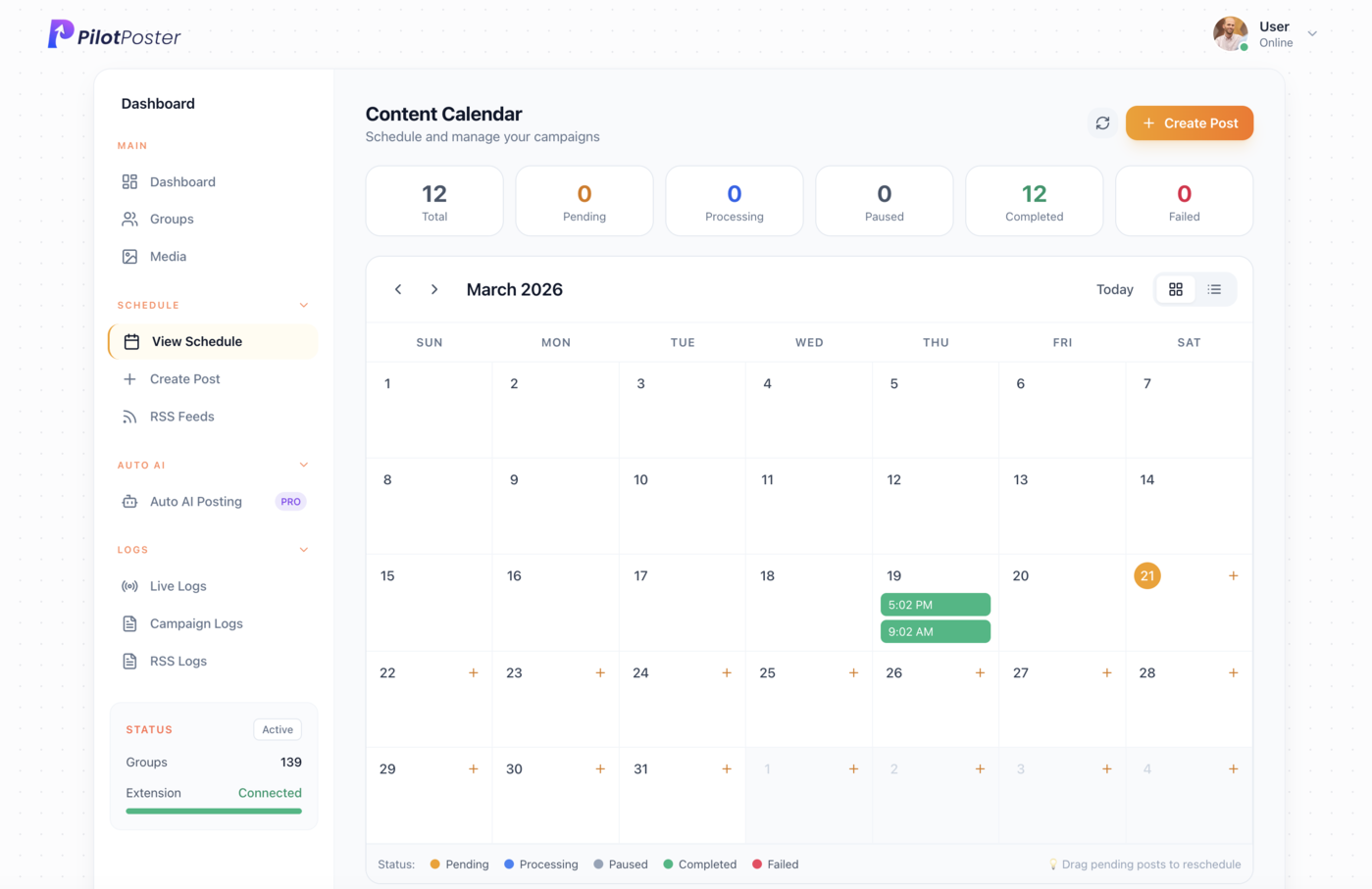Open Campaign Logs document icon

pos(129,622)
